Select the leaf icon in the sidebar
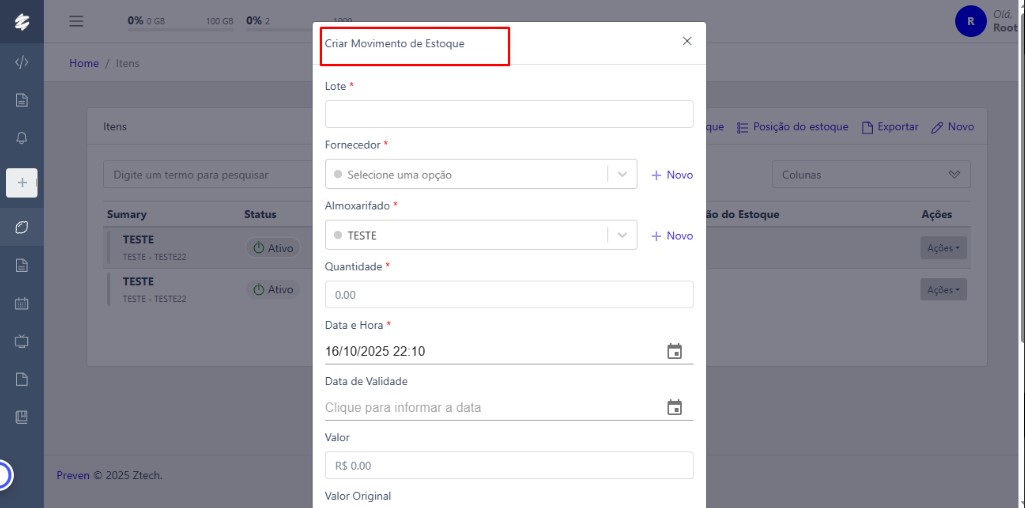The width and height of the screenshot is (1025, 508). pos(22,228)
